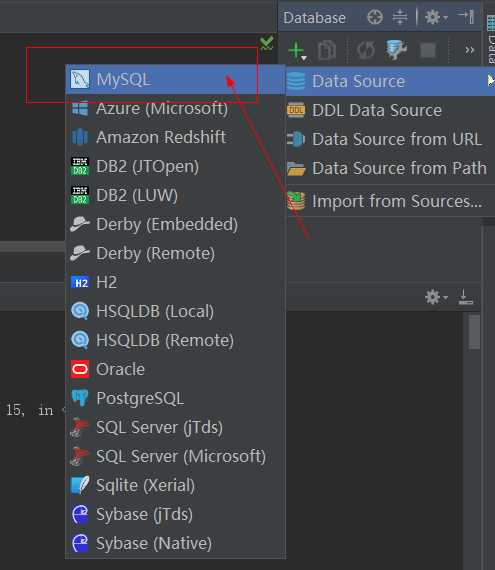Click the duplicate data source icon
This screenshot has height=570, width=495.
coord(327,51)
